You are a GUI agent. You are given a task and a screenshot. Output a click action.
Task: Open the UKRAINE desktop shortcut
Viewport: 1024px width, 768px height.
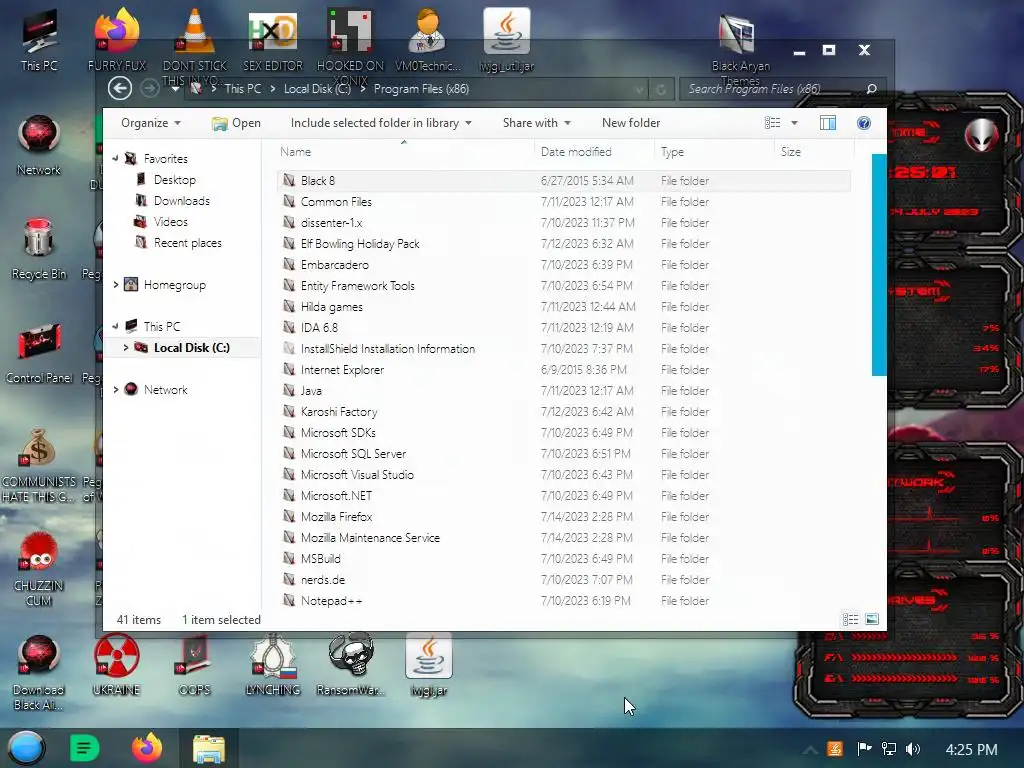[116, 665]
